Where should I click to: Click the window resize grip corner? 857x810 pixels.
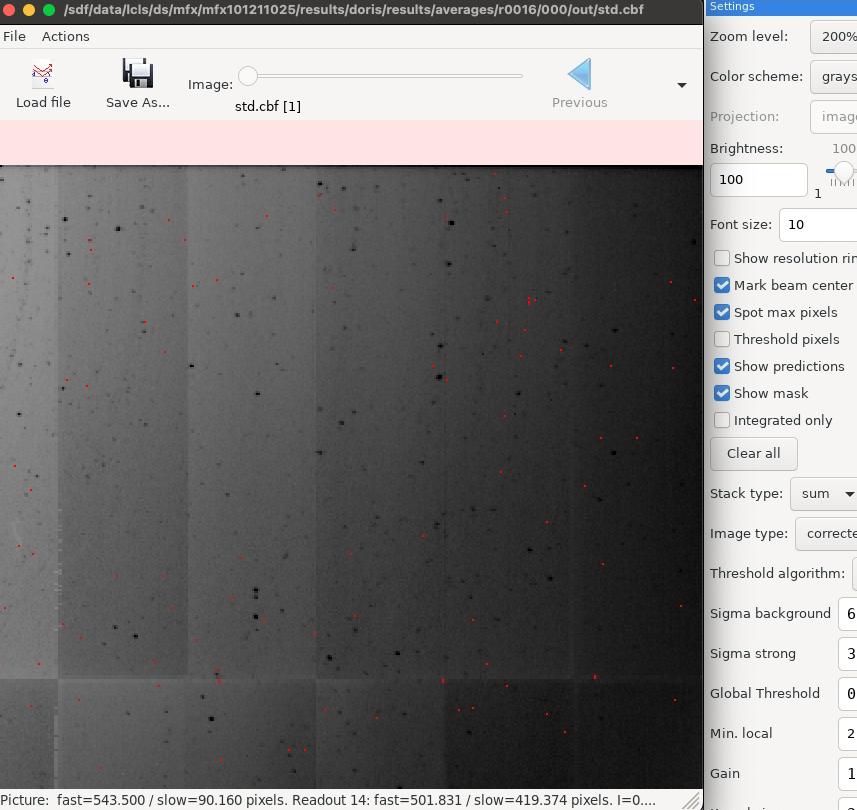[x=692, y=801]
